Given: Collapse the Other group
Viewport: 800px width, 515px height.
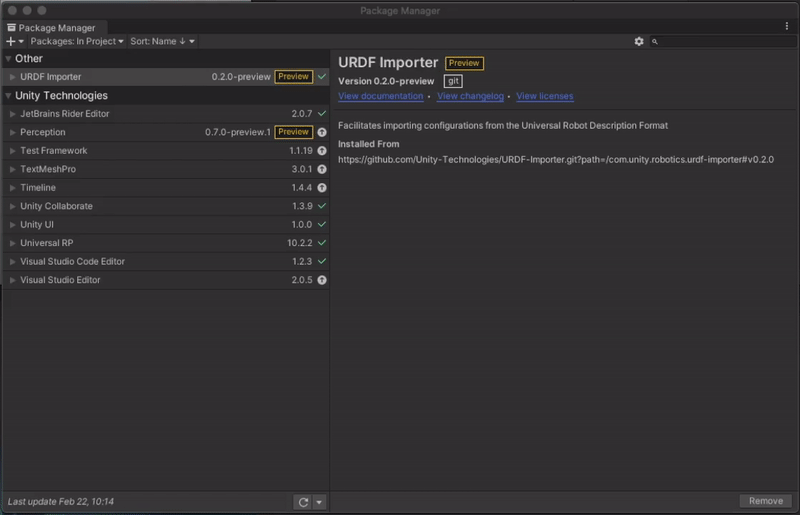Looking at the screenshot, I should tap(8, 59).
